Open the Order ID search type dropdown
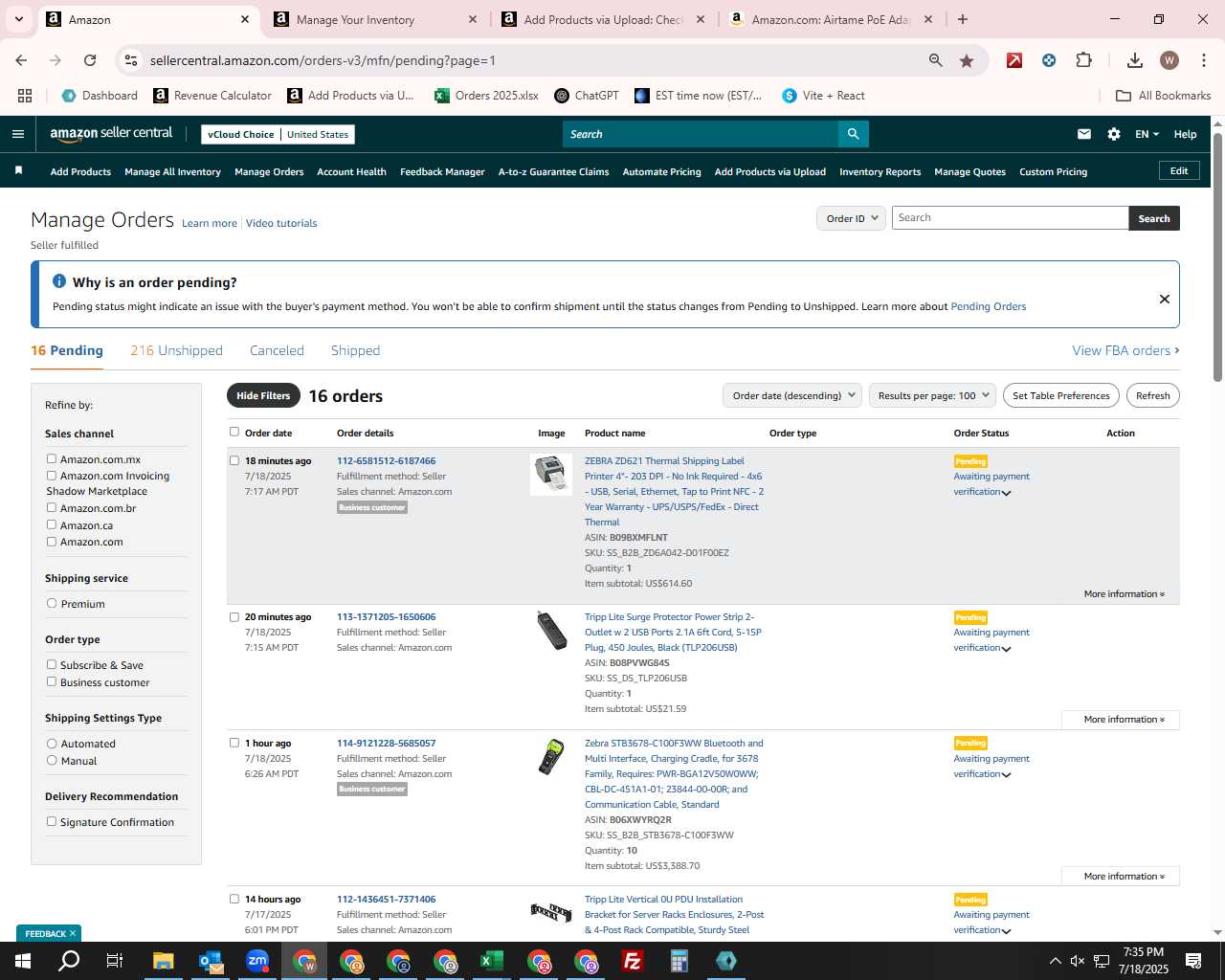Screen dimensions: 1225x980 [x=851, y=218]
